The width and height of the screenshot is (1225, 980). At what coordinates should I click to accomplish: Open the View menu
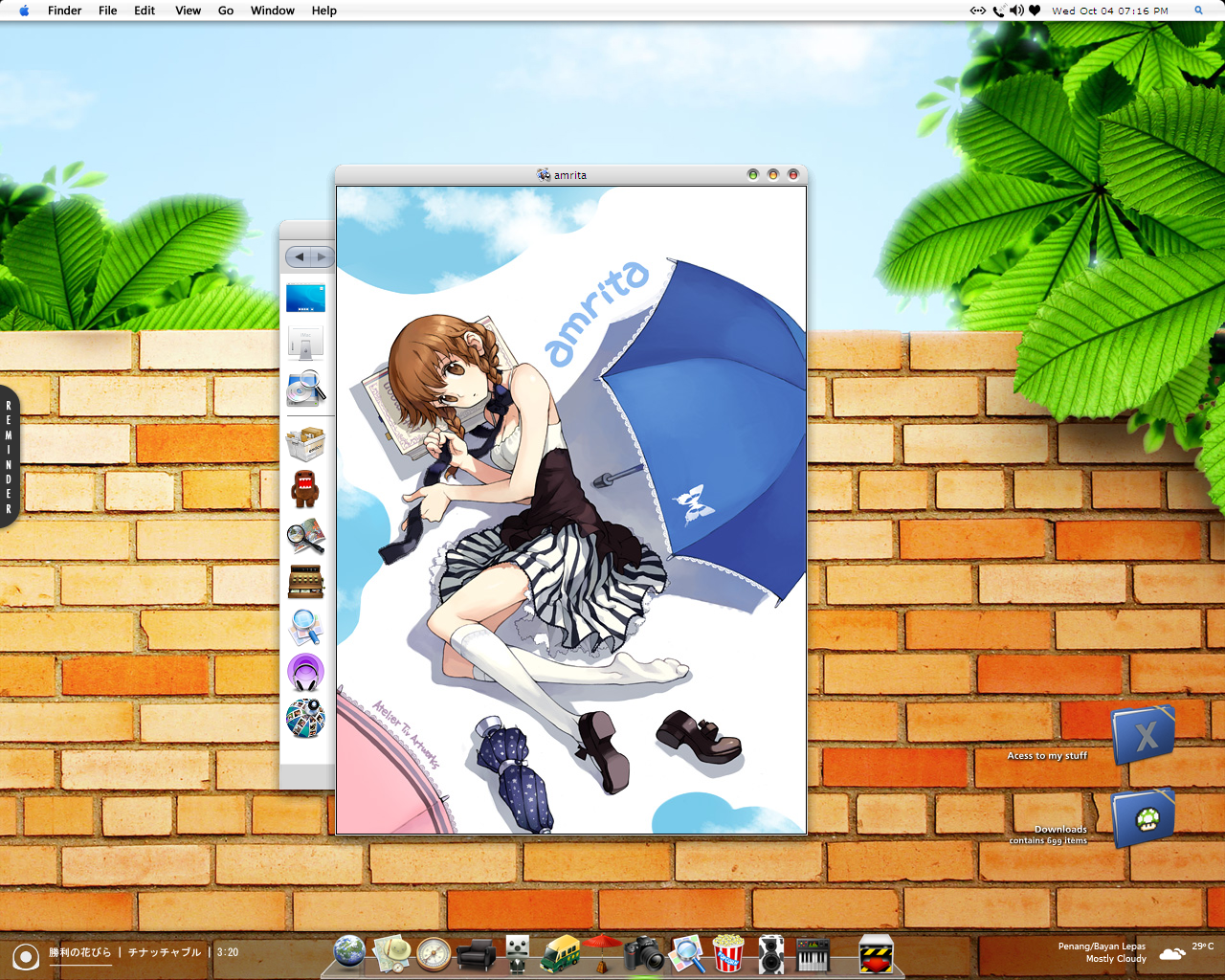tap(188, 11)
